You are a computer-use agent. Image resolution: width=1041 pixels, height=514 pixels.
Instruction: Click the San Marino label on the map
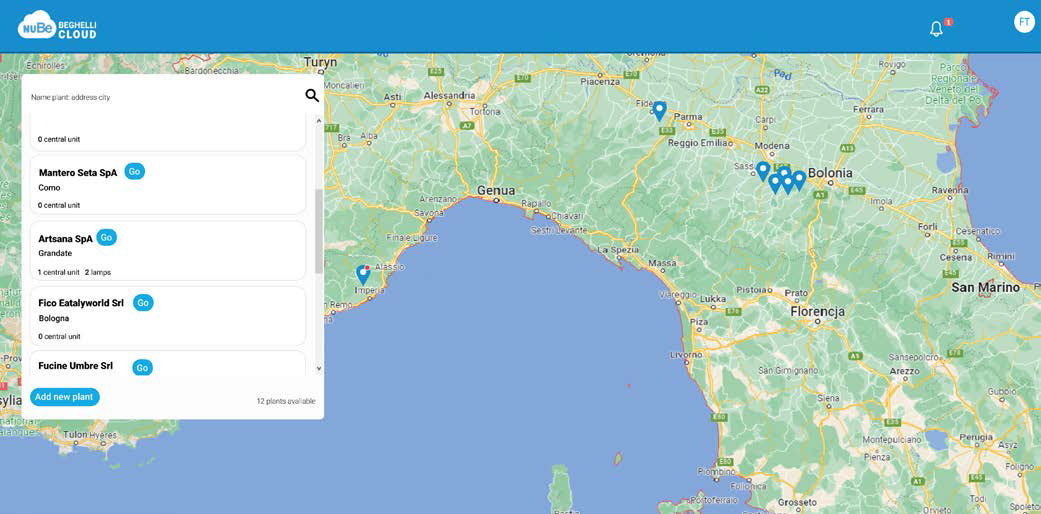985,288
